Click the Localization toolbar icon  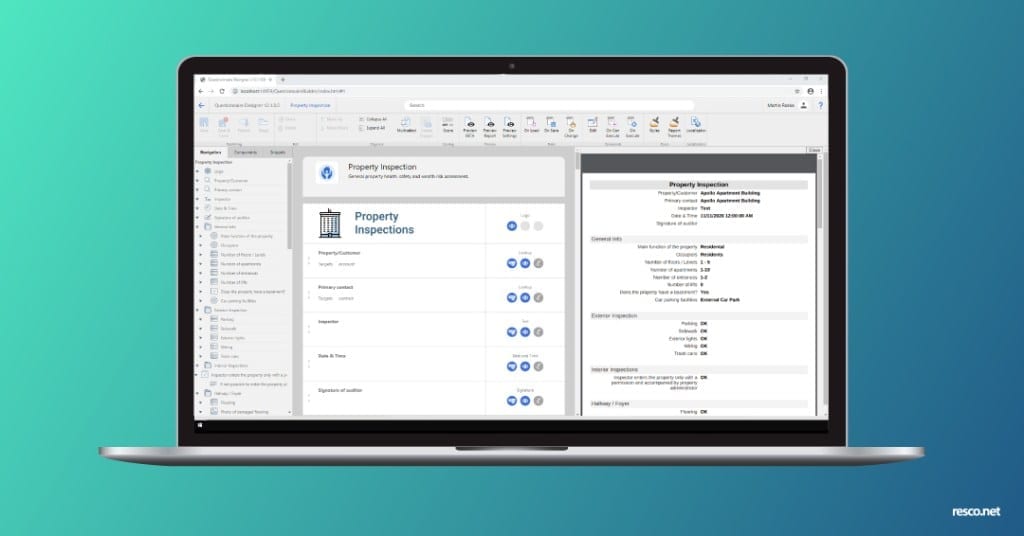(696, 123)
